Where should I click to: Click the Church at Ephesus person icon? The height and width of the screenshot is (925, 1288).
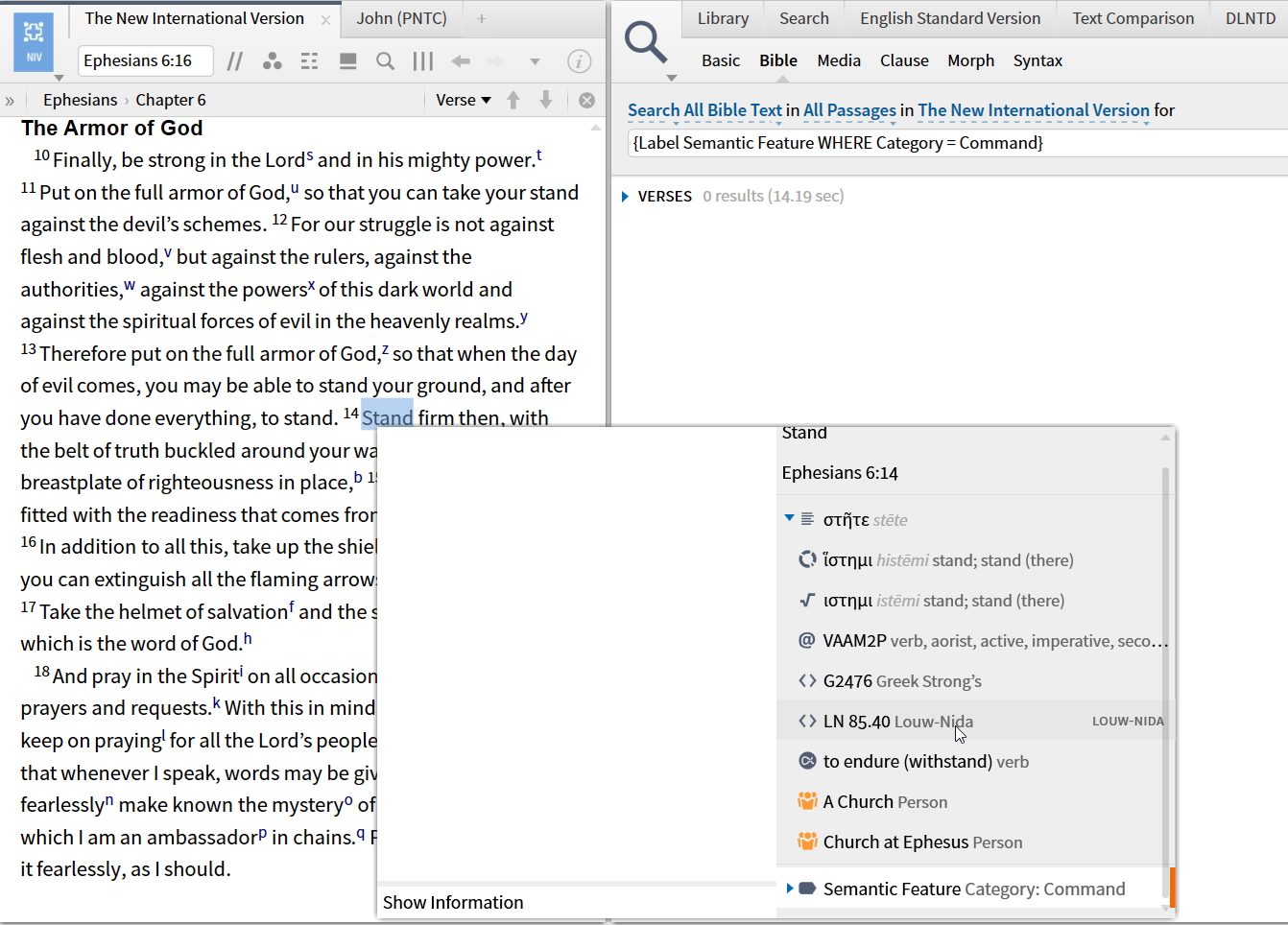[807, 842]
